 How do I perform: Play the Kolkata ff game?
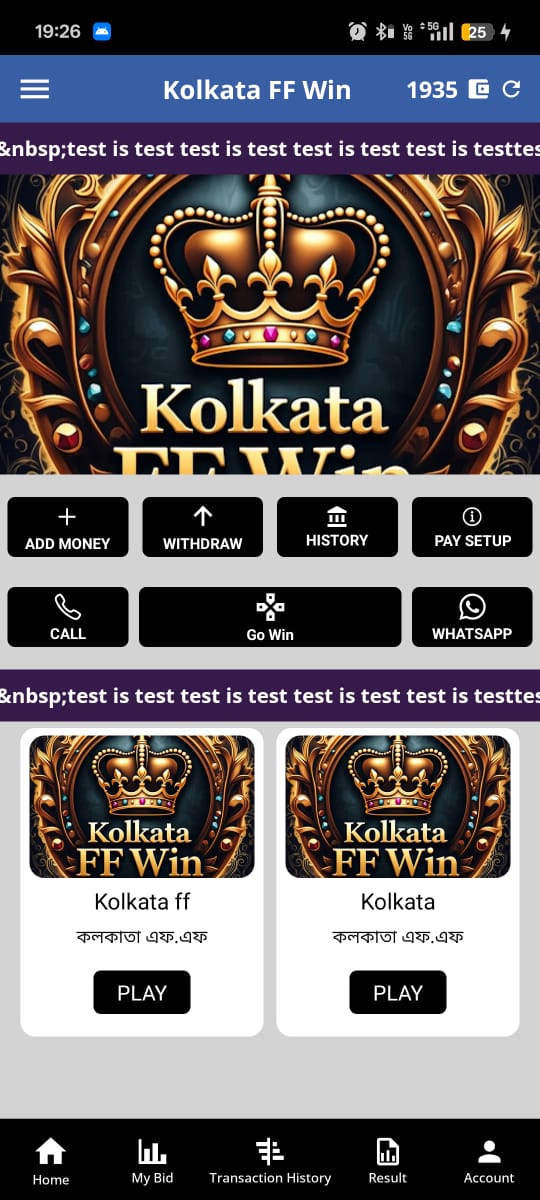pos(142,993)
